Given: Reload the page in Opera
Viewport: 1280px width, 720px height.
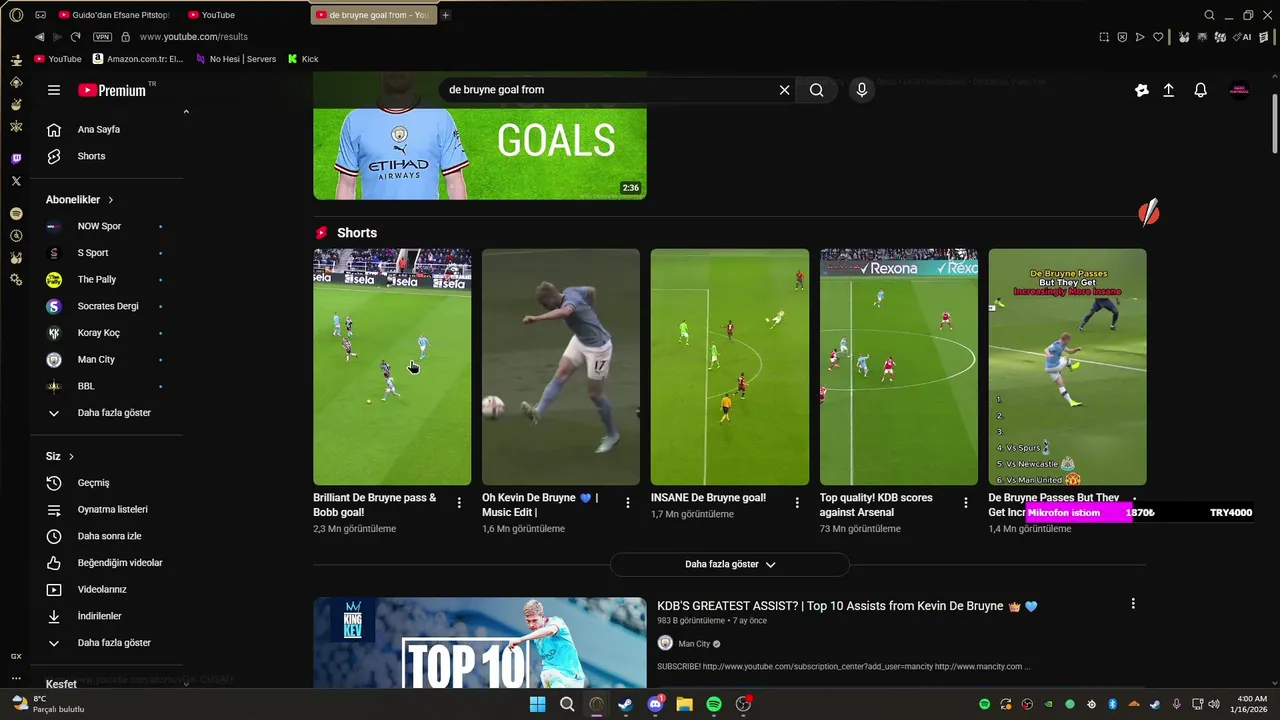Looking at the screenshot, I should (x=75, y=37).
